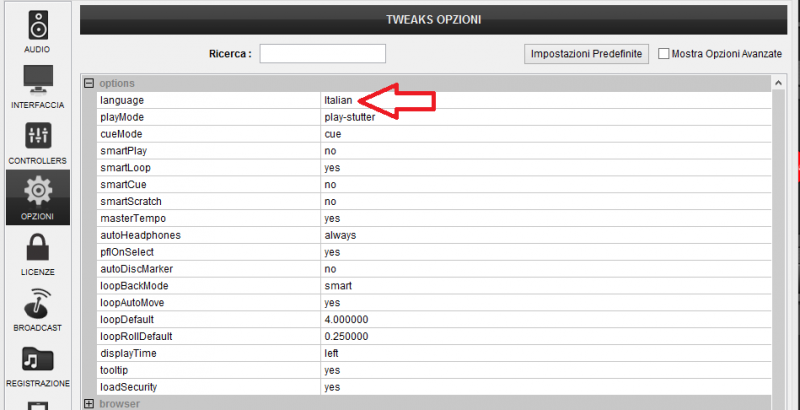
Task: Open the Licenze lock section
Action: tap(38, 253)
